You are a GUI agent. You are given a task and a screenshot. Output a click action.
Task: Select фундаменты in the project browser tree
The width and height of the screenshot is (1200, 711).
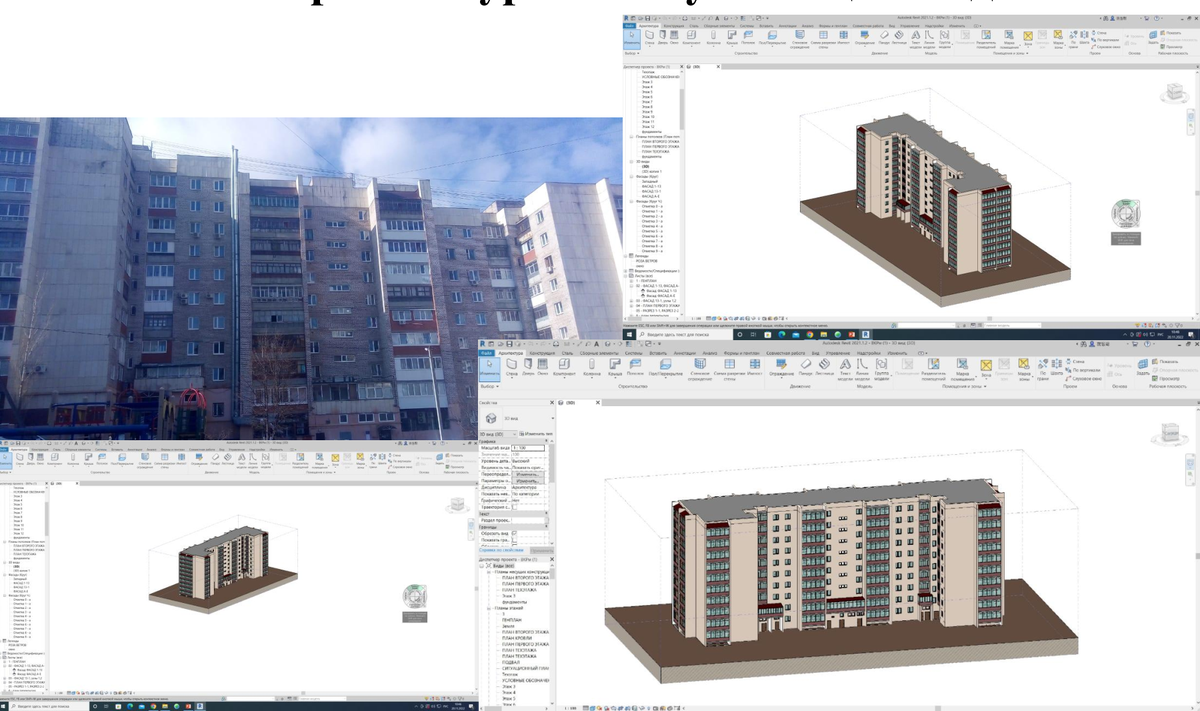[514, 602]
